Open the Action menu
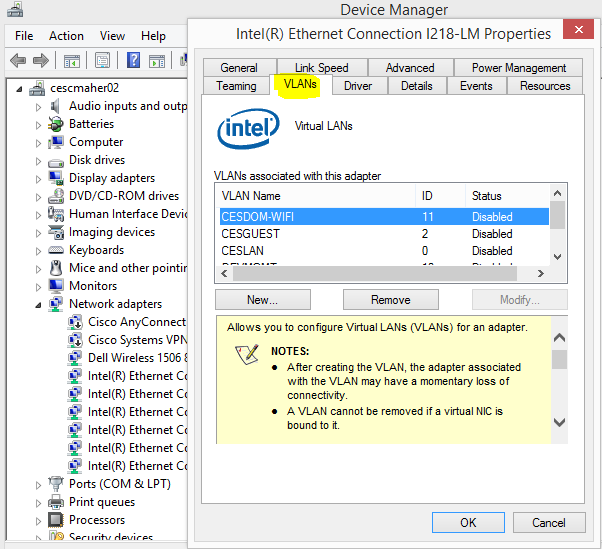 [66, 36]
